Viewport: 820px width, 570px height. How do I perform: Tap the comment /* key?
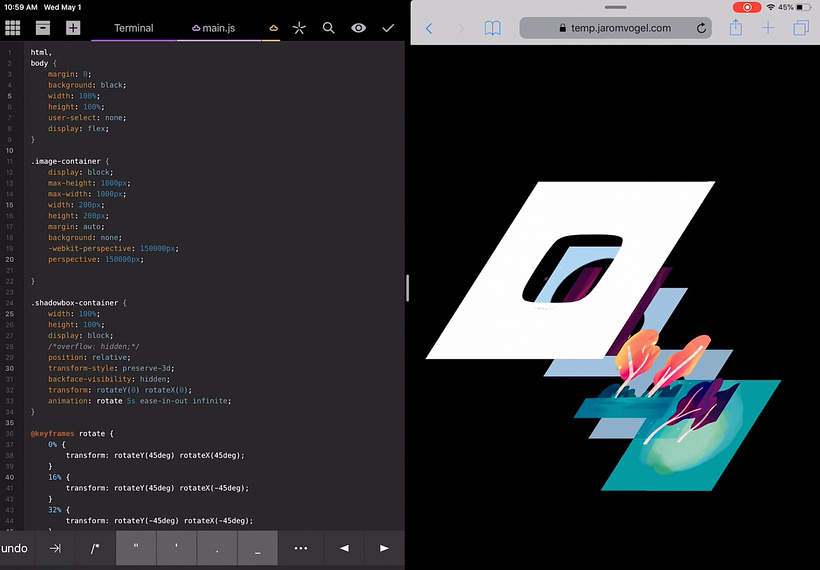coord(95,548)
